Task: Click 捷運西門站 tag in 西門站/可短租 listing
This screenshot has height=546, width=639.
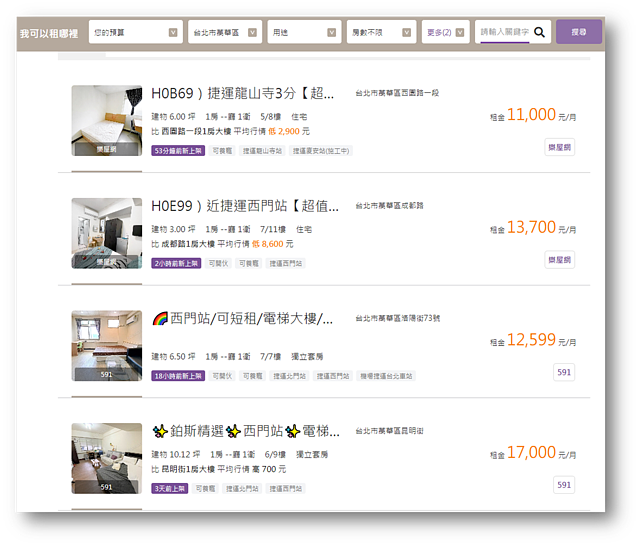Action: point(333,376)
